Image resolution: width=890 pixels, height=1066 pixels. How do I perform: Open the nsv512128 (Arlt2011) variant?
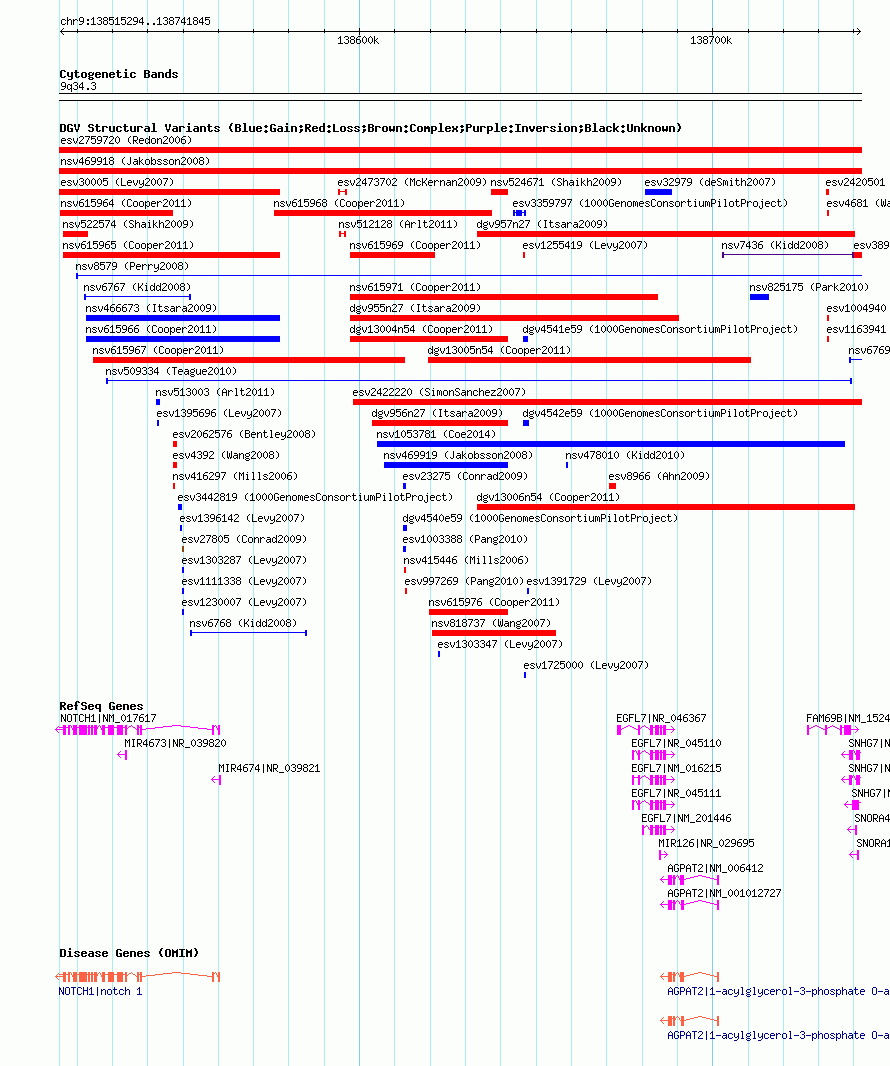pos(398,224)
